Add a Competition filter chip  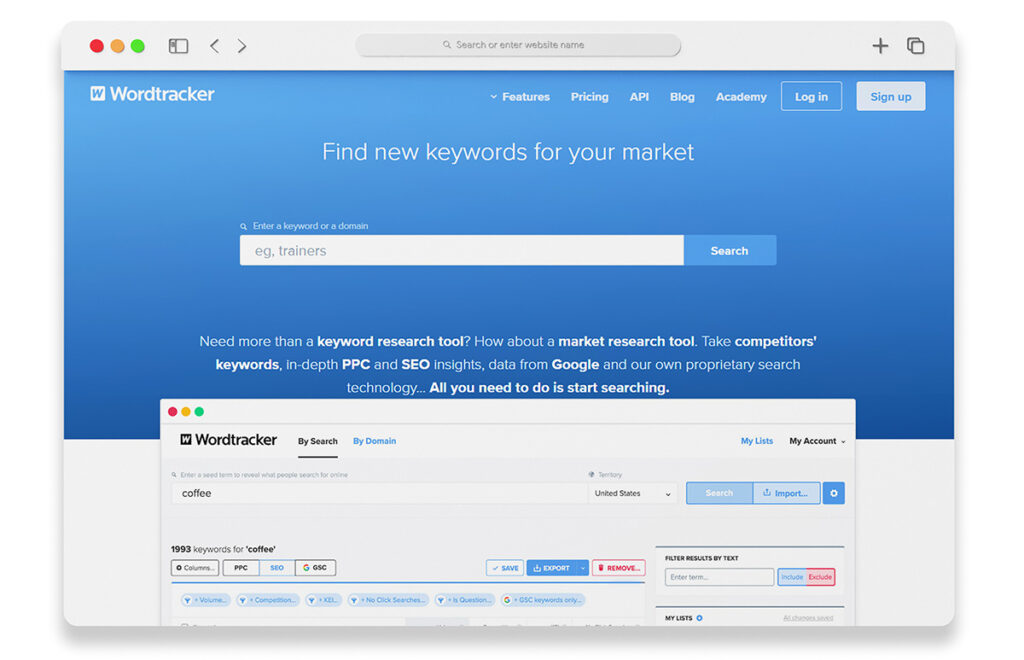coord(268,600)
